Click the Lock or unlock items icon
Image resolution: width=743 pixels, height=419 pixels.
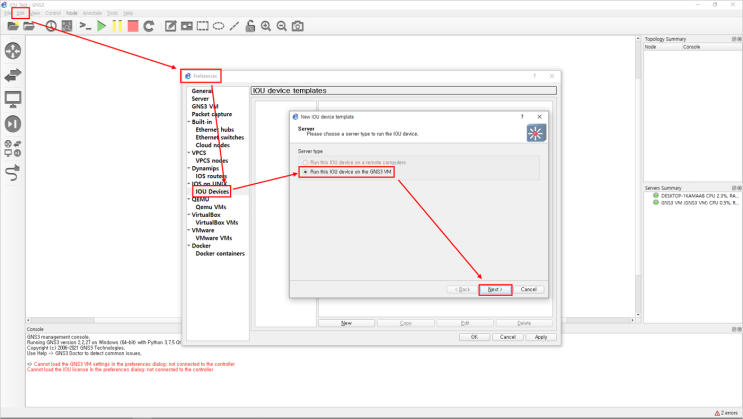pyautogui.click(x=250, y=26)
